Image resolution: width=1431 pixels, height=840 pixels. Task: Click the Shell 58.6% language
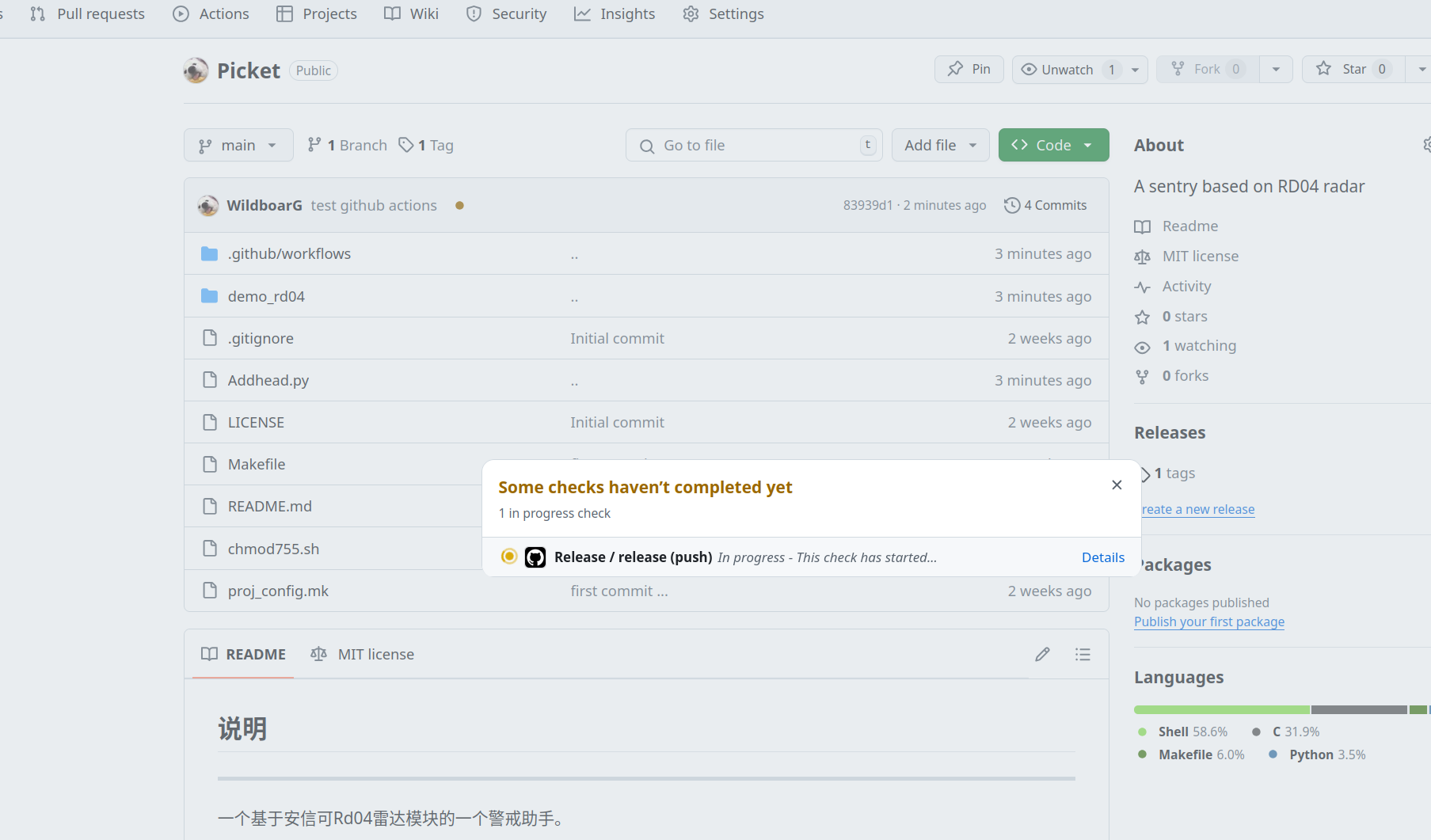1182,732
